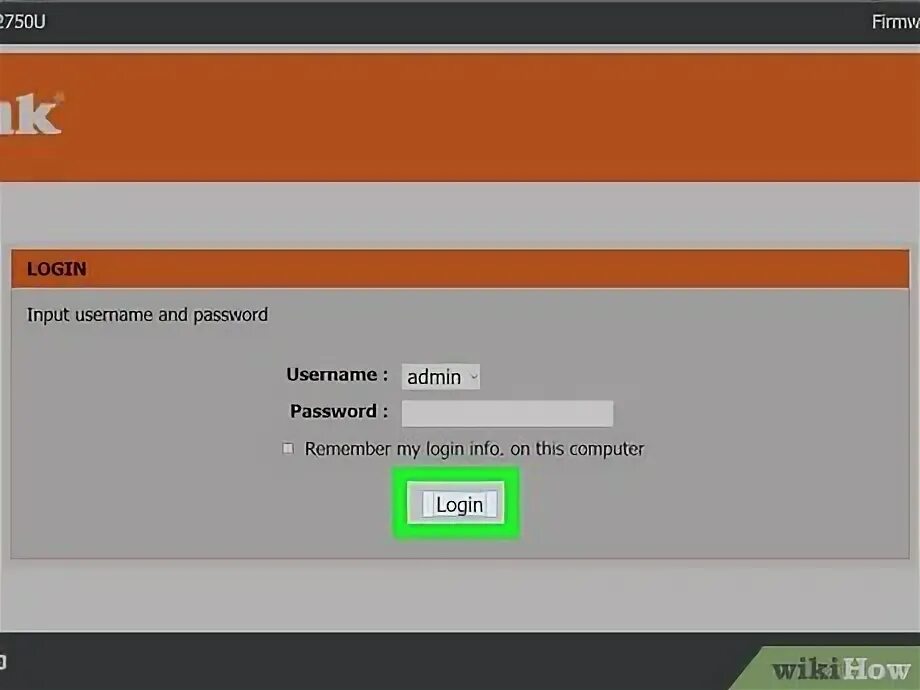Select the LOGIN section header bar
Viewport: 920px width, 690px height.
(460, 269)
